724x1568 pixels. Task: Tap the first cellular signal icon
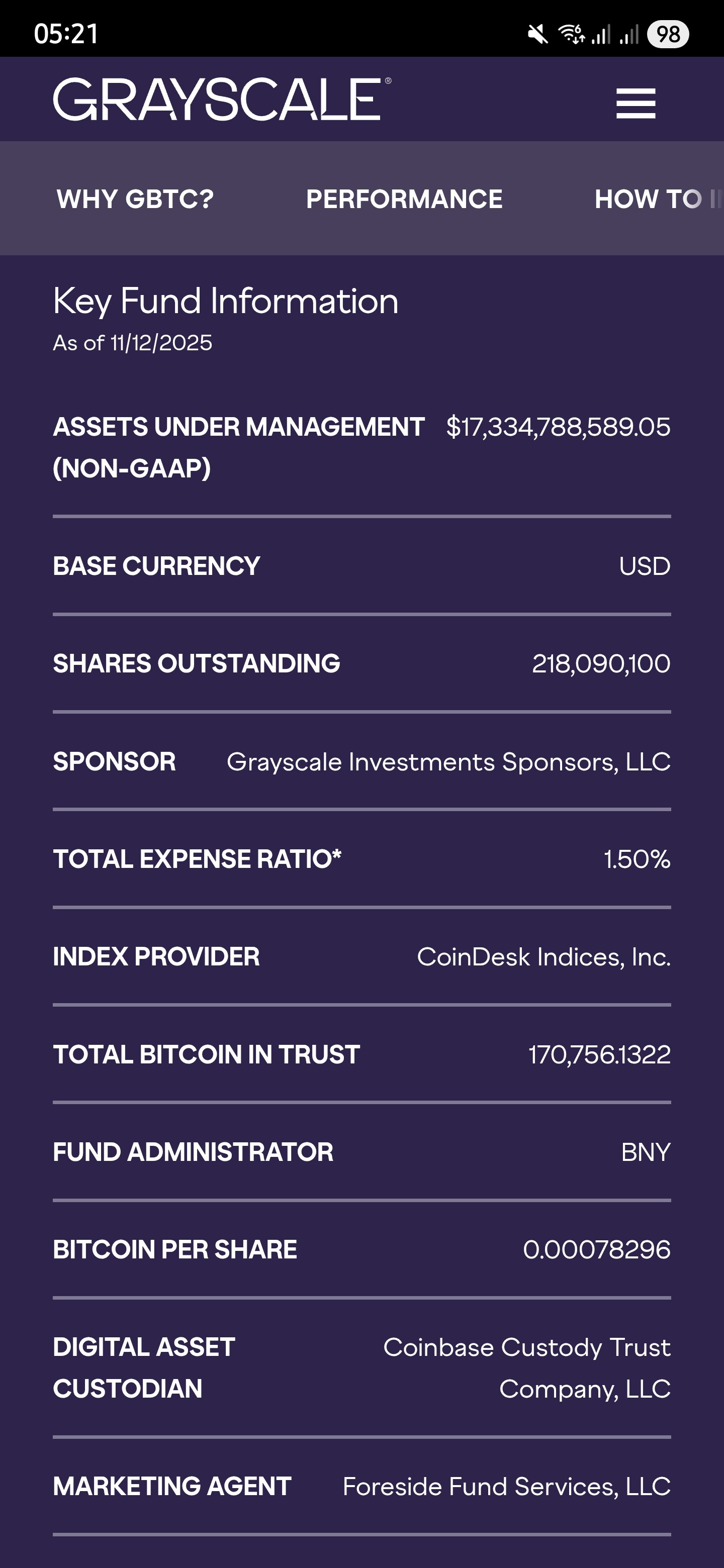point(601,34)
